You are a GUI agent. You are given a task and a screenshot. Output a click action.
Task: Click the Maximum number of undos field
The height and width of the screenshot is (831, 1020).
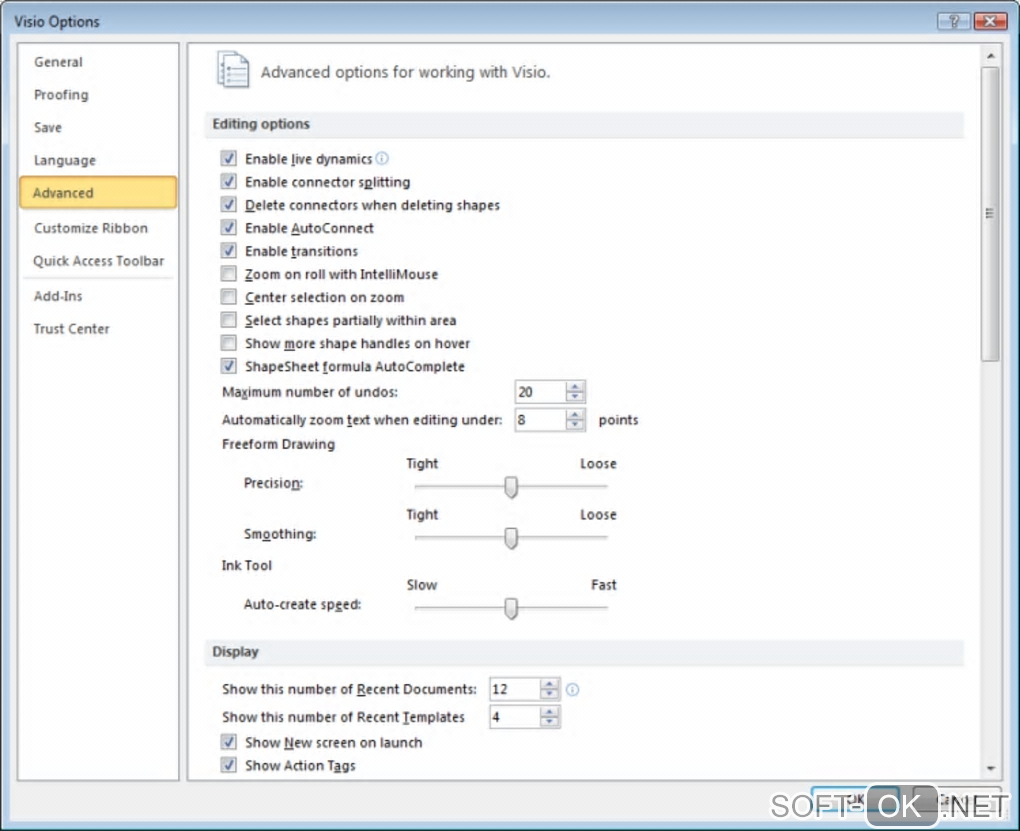(541, 392)
